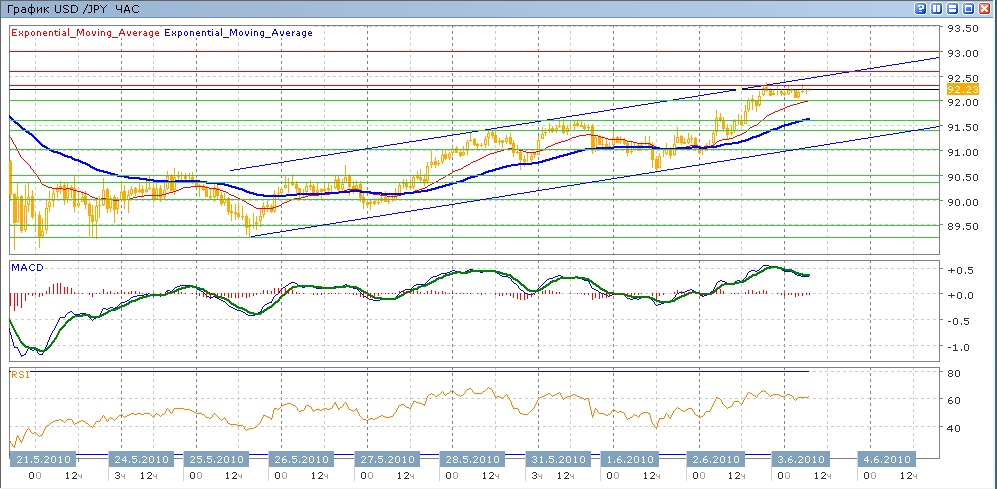
Task: Select the 28.5.2010 date marker
Action: coord(472,459)
